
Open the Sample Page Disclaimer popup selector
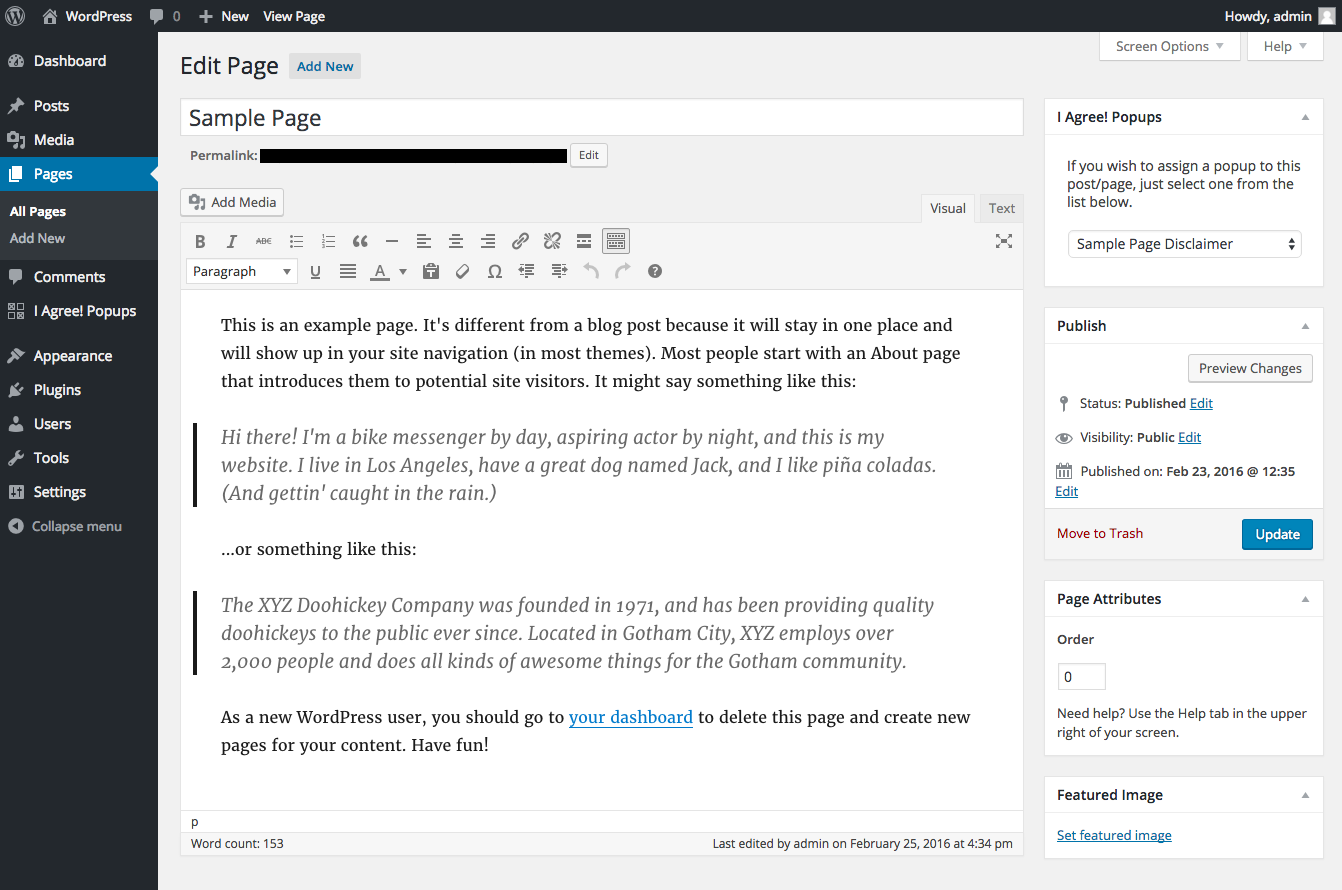click(x=1184, y=243)
